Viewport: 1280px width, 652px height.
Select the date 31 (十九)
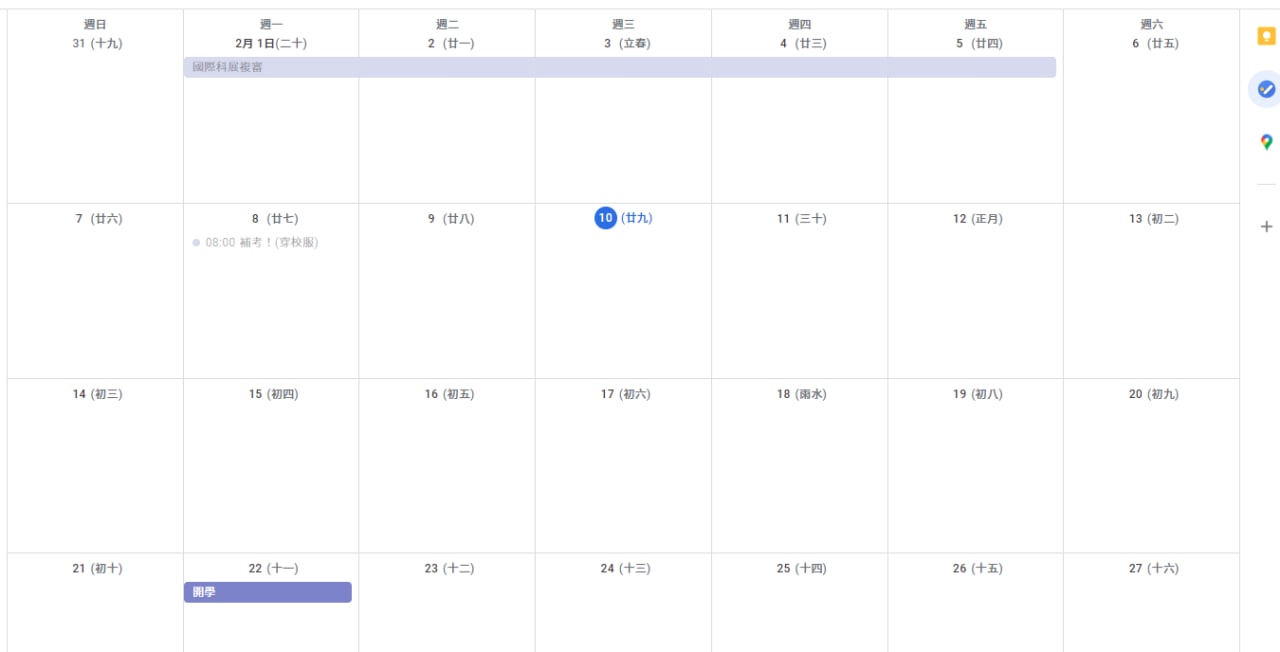[97, 43]
